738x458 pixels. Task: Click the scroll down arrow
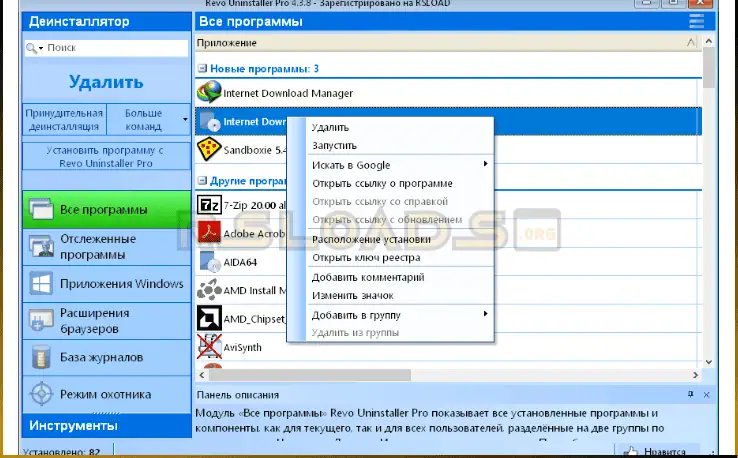pyautogui.click(x=709, y=362)
